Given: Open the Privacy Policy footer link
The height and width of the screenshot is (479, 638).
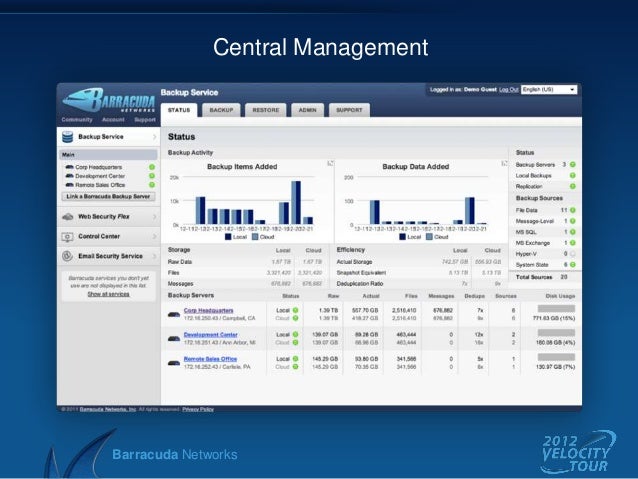Looking at the screenshot, I should (198, 409).
